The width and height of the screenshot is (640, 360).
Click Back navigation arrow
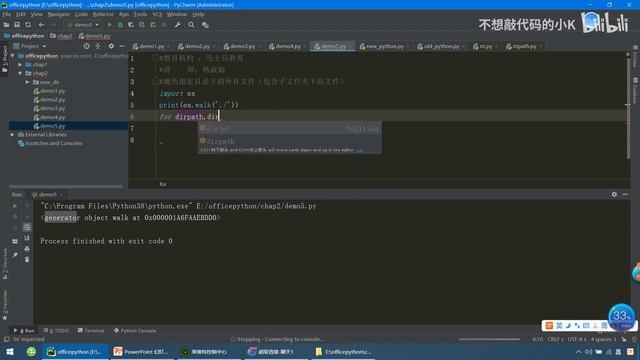(x=41, y=25)
